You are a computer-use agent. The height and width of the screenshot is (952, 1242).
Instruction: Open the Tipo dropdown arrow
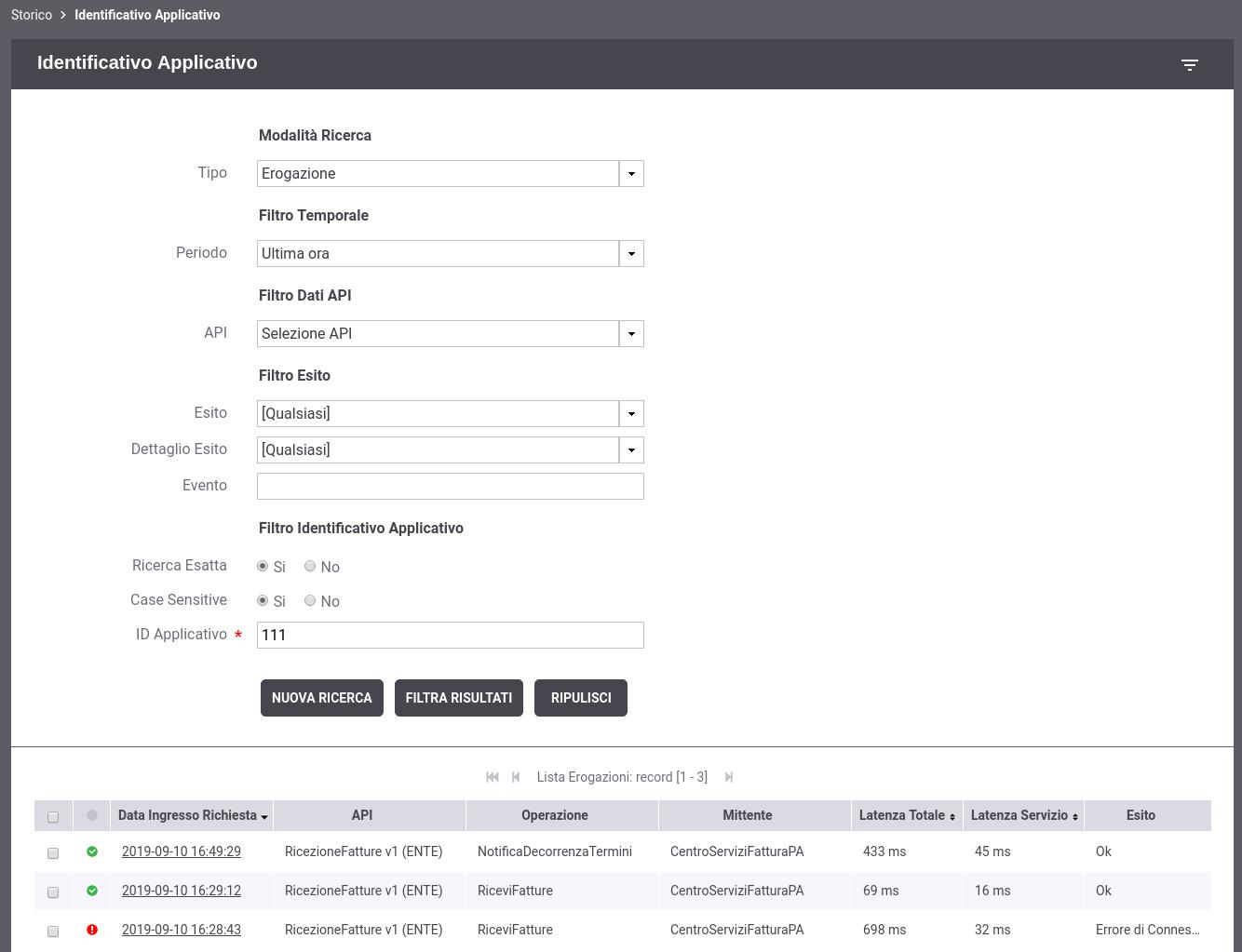click(631, 173)
